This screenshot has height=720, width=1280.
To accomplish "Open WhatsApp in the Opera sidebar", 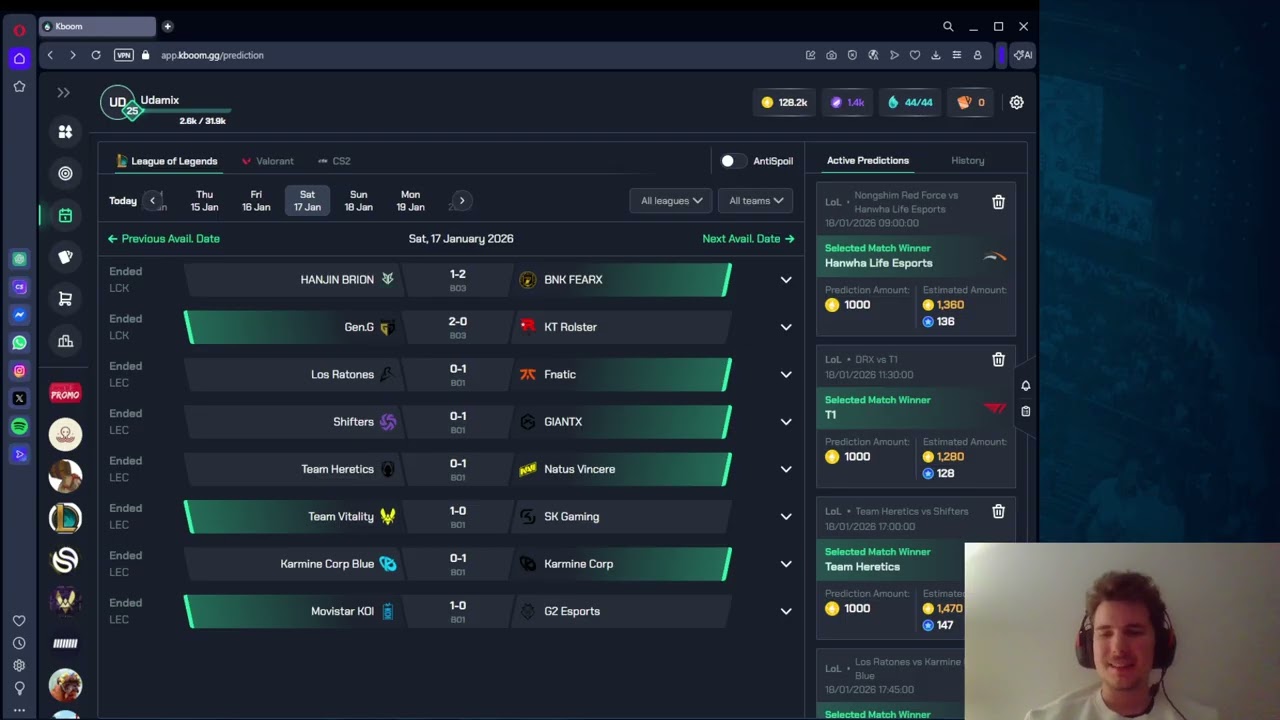I will pyautogui.click(x=19, y=343).
